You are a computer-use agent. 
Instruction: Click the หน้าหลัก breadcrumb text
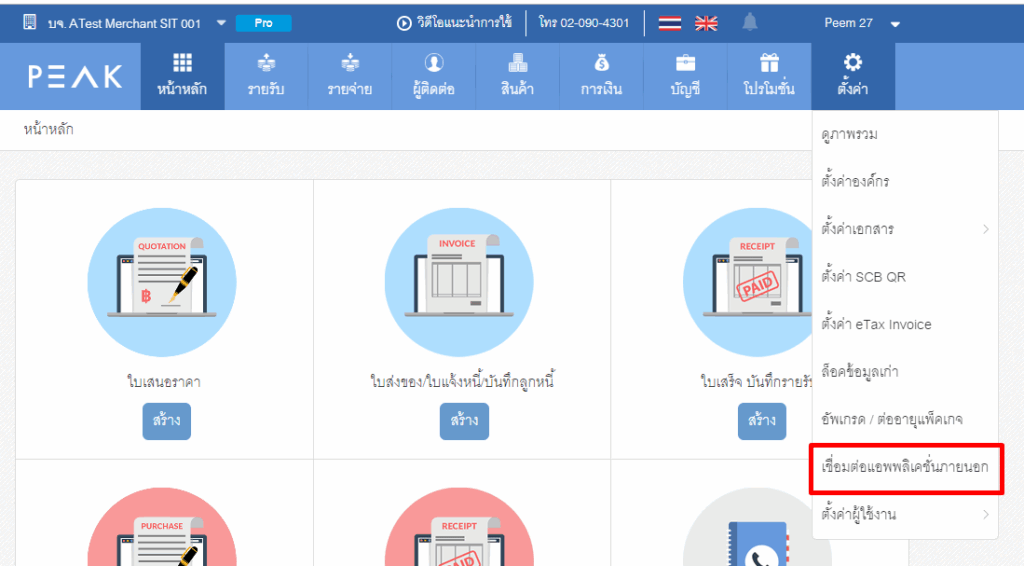(x=48, y=129)
